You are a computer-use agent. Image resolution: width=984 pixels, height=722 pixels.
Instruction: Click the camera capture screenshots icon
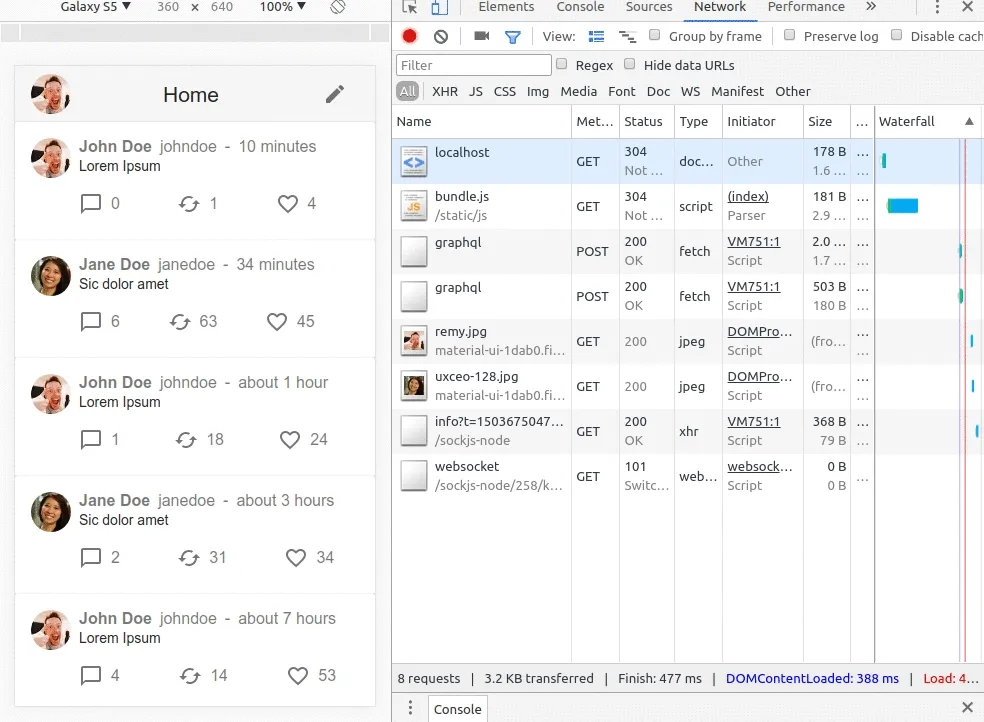tap(481, 36)
